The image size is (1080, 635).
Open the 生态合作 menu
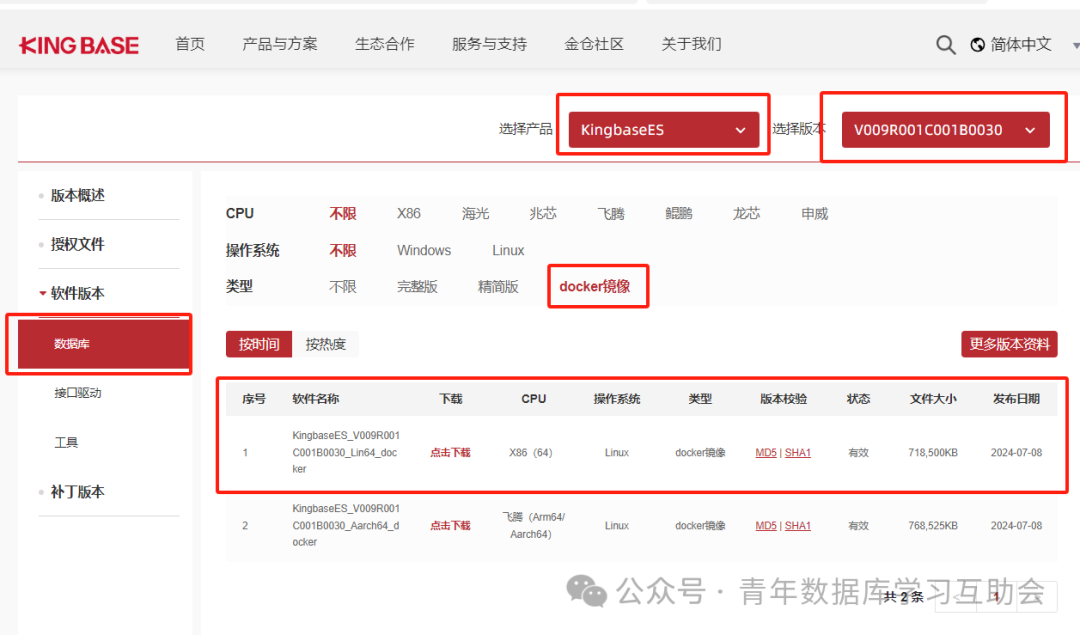tap(385, 44)
